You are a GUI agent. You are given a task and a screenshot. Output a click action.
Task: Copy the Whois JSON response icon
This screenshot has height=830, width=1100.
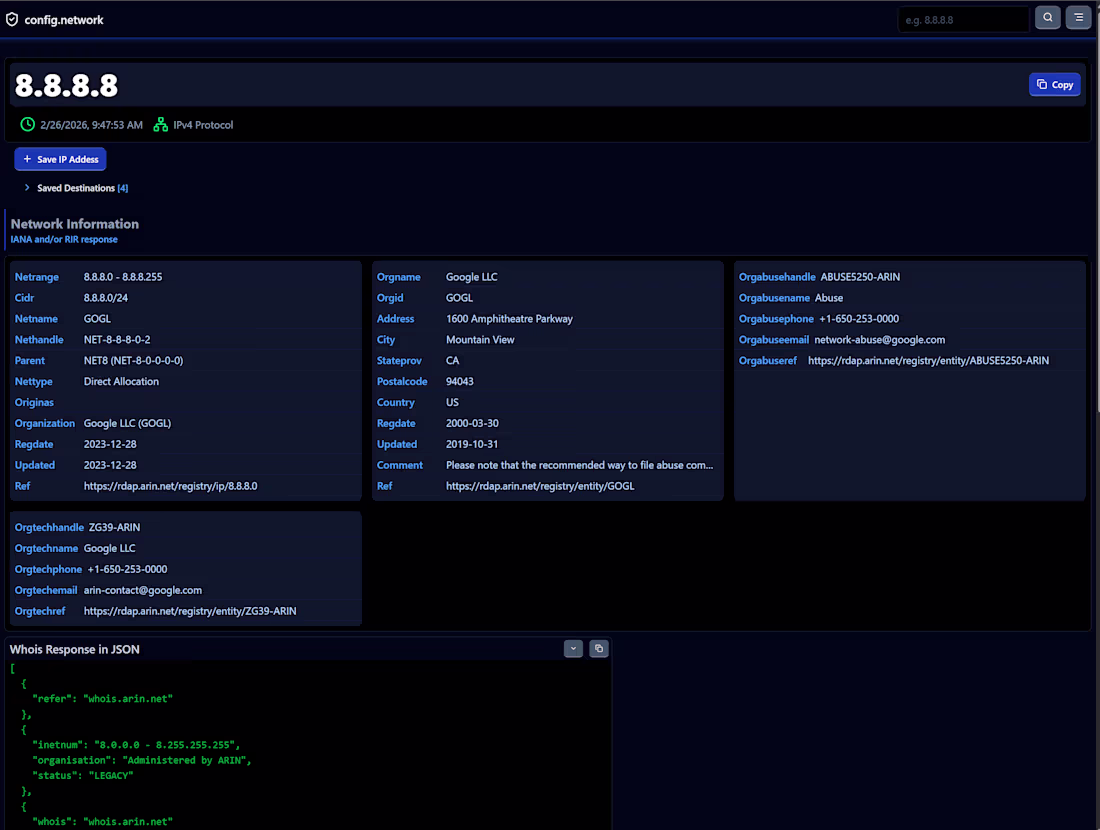(598, 648)
